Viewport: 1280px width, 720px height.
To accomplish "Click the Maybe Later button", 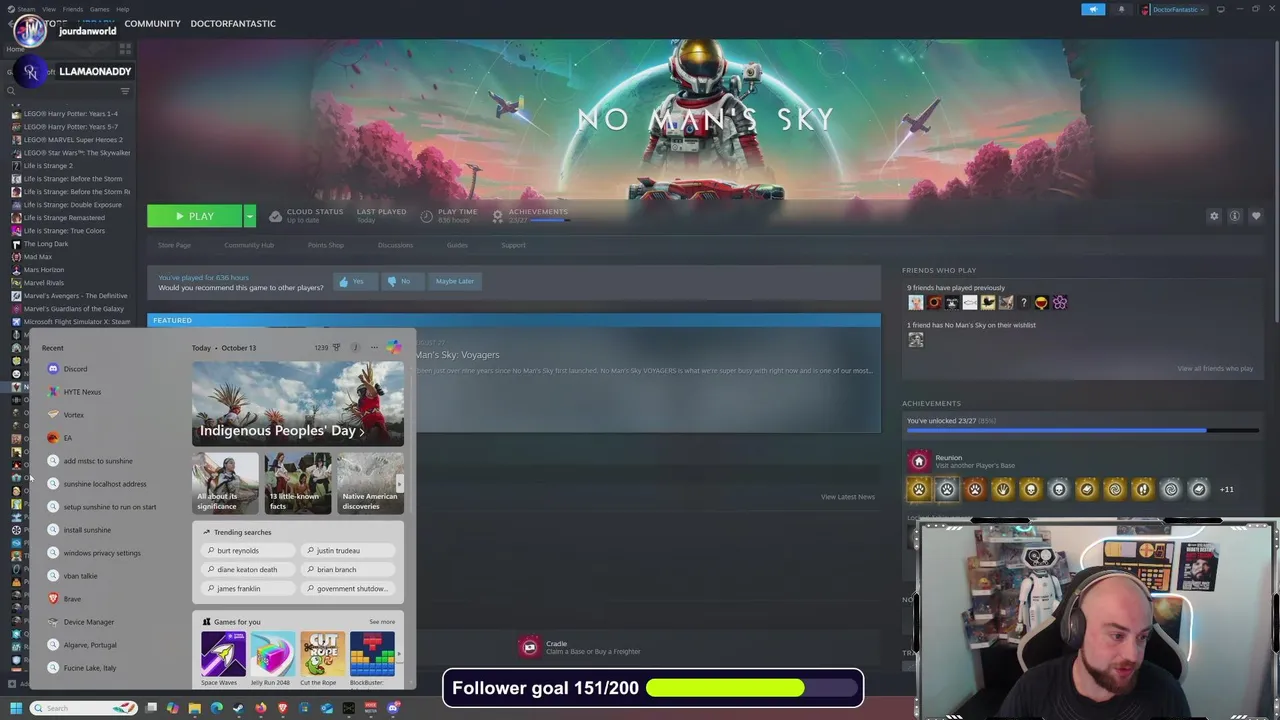I will (x=454, y=281).
